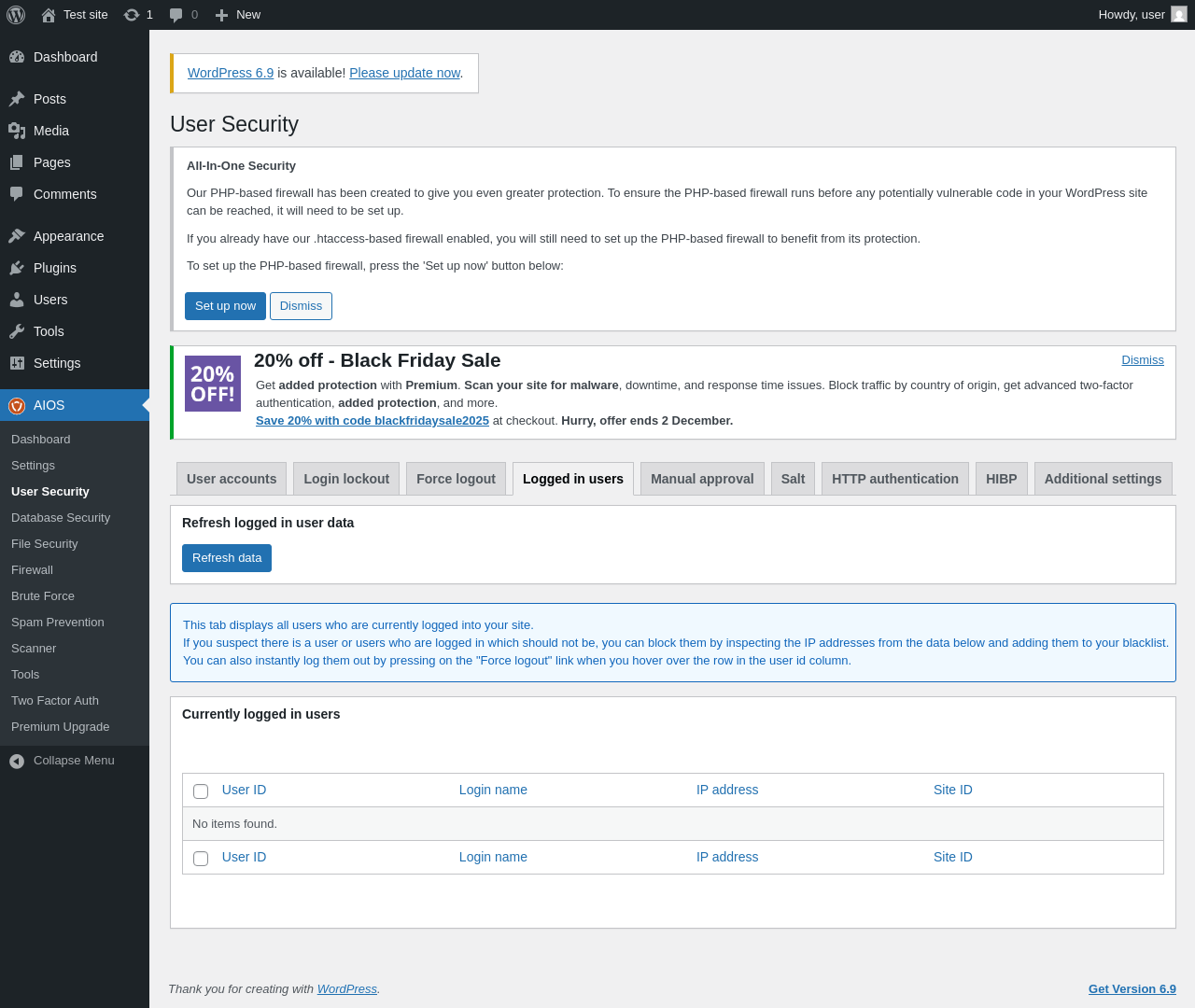
Task: Sort by Login name in table footer
Action: click(x=493, y=857)
